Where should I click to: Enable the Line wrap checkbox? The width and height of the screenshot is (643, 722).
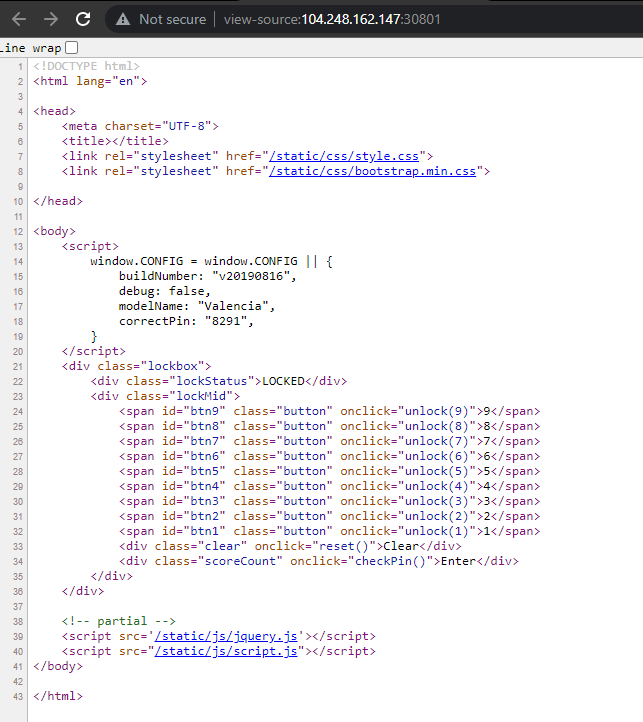71,48
